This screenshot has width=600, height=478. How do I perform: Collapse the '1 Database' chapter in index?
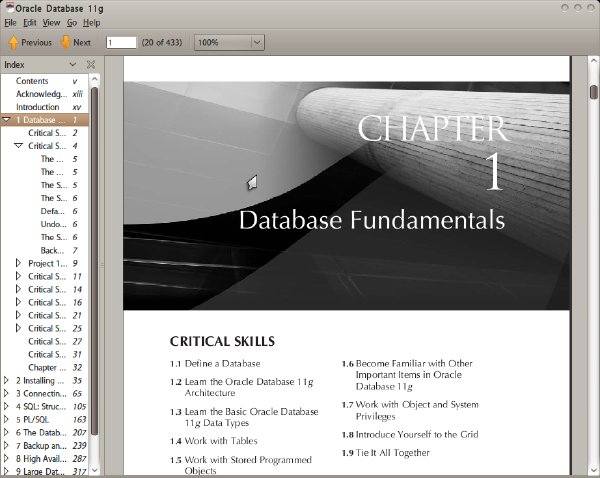click(x=6, y=120)
